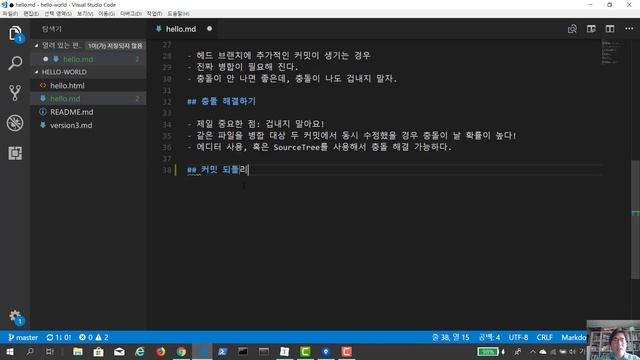640x360 pixels.
Task: Open the Search view in activity bar
Action: tap(15, 63)
